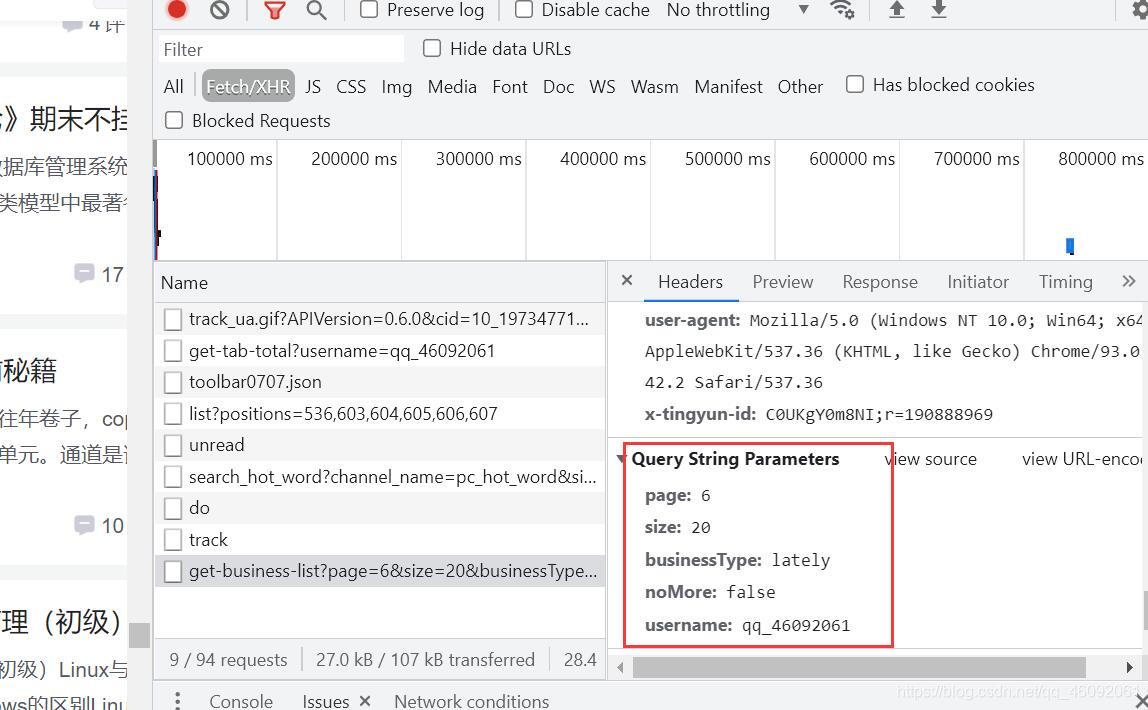Check Hide data URLs
Screen dimensions: 1148x710
coord(432,48)
